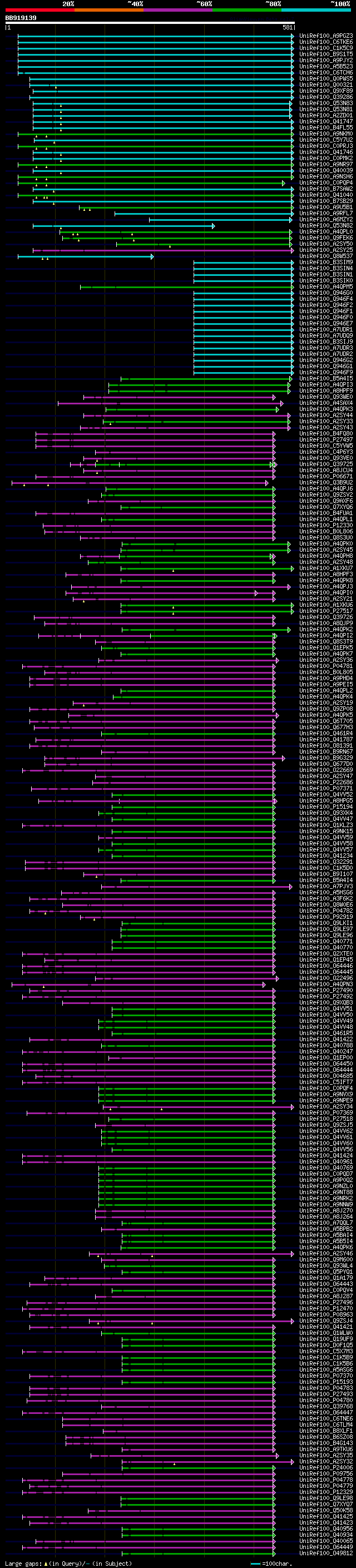Viewport: 356px width, 1568px height.
Task: Select label UniRef100_B3SIJ9
Action: 326,342
